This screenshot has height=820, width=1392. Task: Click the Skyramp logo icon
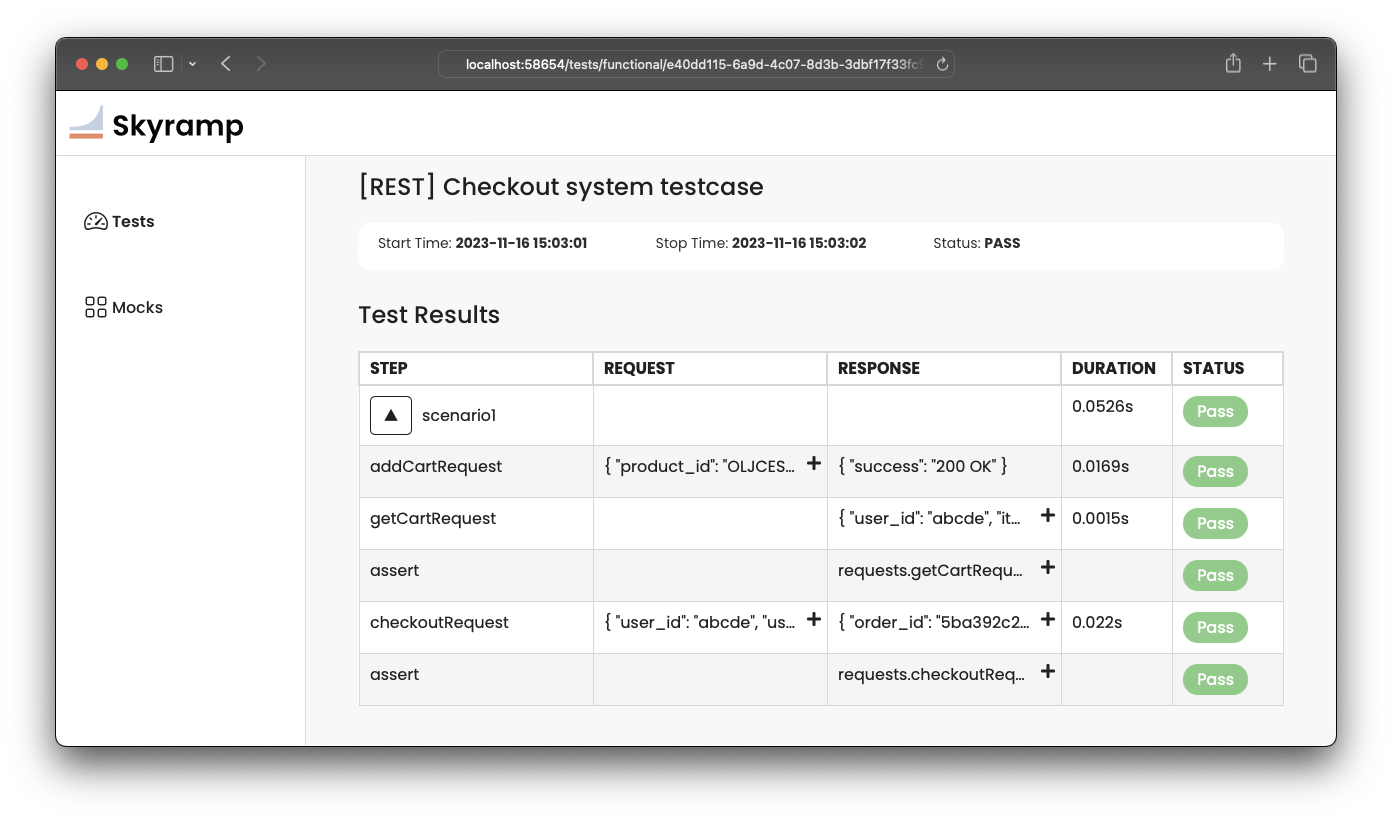pyautogui.click(x=86, y=123)
